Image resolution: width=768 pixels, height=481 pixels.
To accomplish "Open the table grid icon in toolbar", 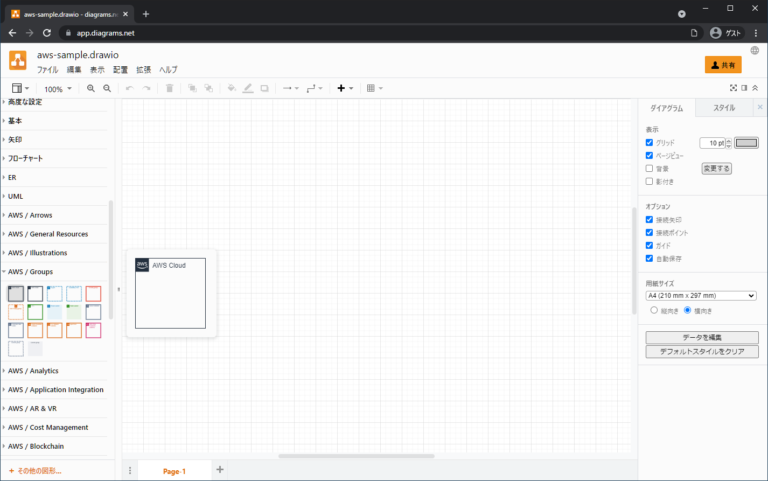I will click(x=372, y=88).
